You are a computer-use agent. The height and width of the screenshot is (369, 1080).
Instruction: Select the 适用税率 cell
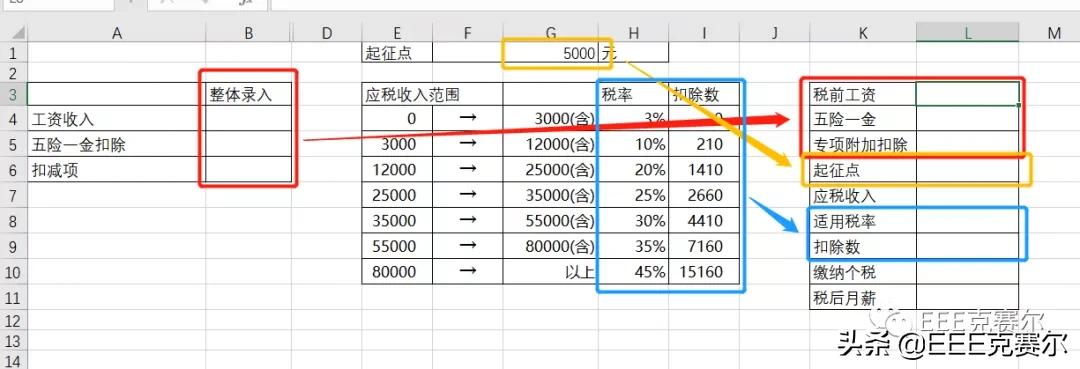point(863,221)
